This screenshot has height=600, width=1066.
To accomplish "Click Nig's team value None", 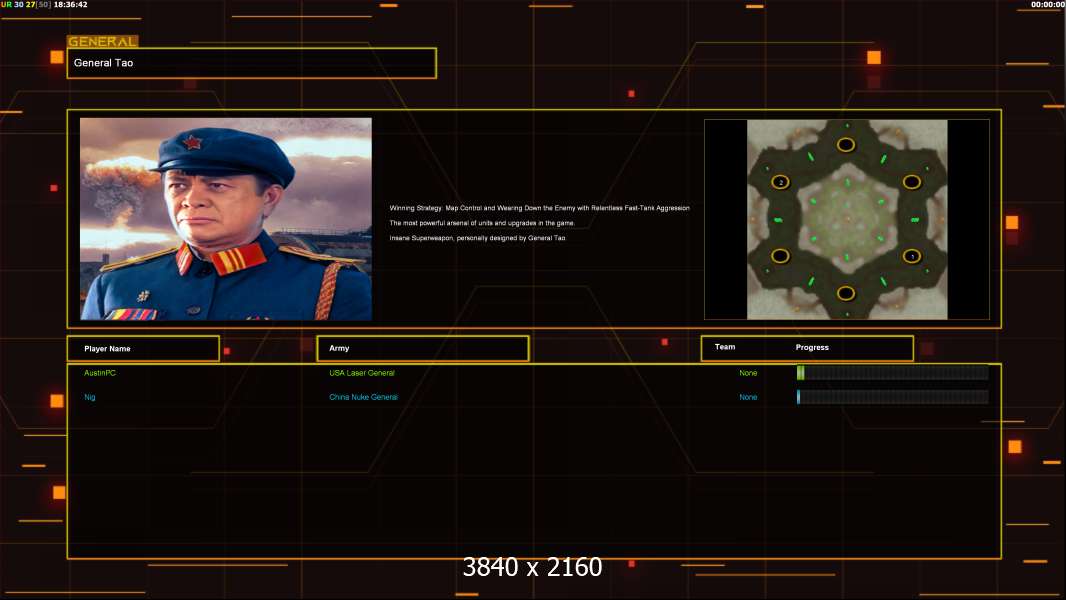I will point(748,398).
